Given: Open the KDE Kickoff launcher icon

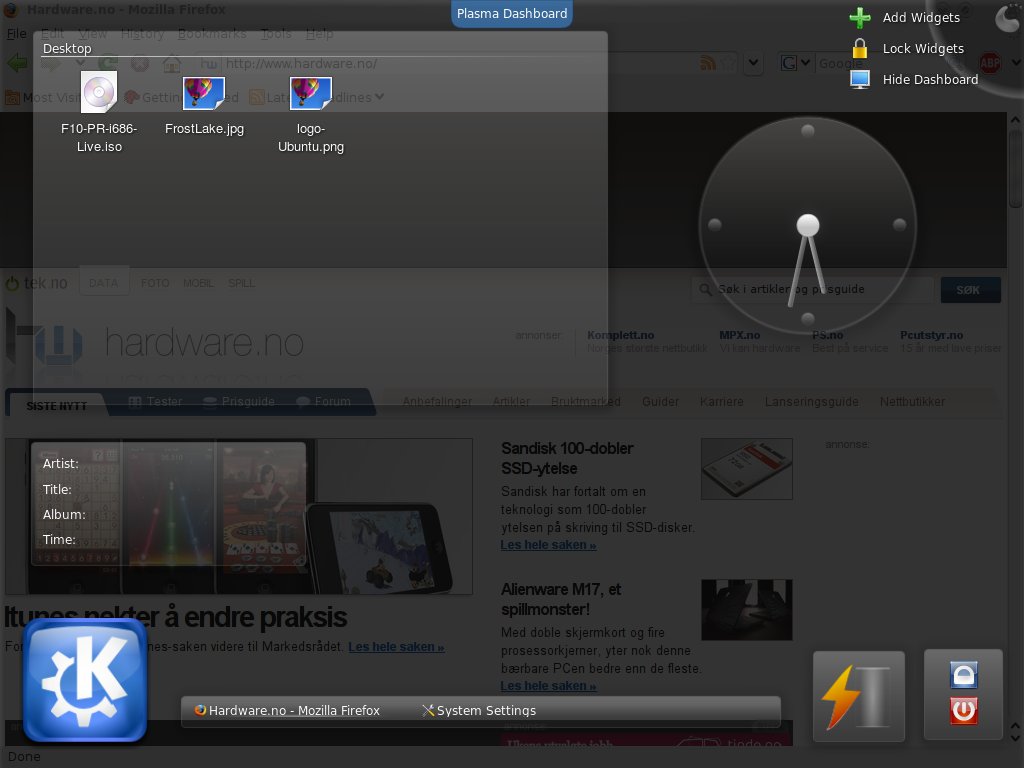Looking at the screenshot, I should tap(85, 680).
